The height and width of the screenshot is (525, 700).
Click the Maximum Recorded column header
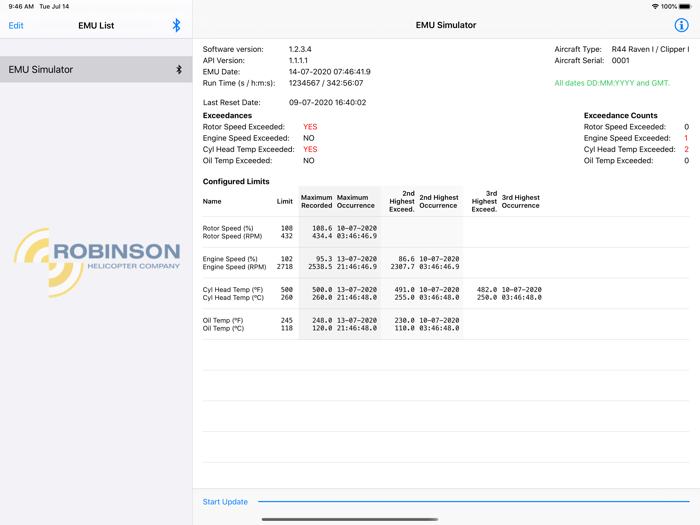tap(317, 201)
